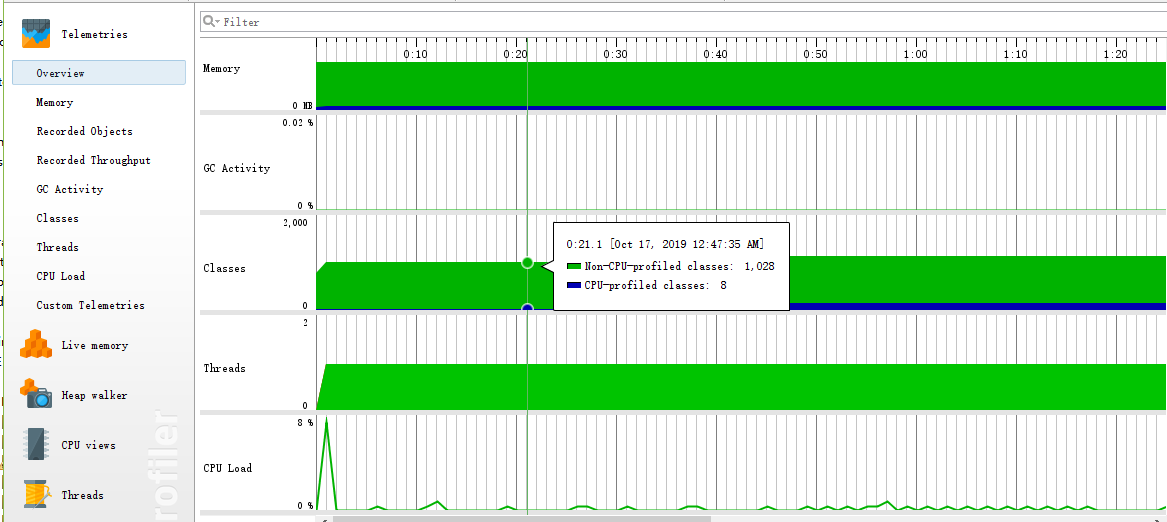
Task: Click the Filter magnifier icon
Action: pos(208,22)
